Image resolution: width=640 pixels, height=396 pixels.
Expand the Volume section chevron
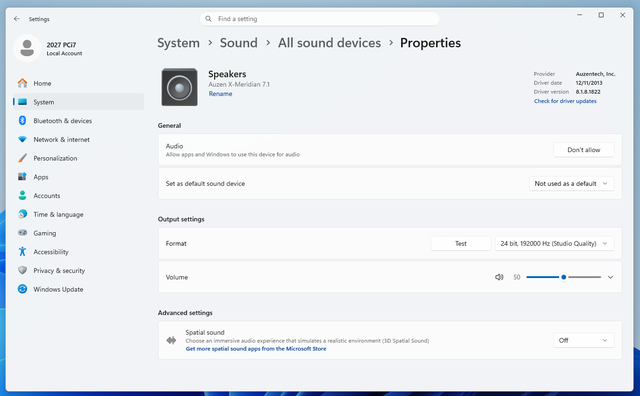tap(611, 277)
